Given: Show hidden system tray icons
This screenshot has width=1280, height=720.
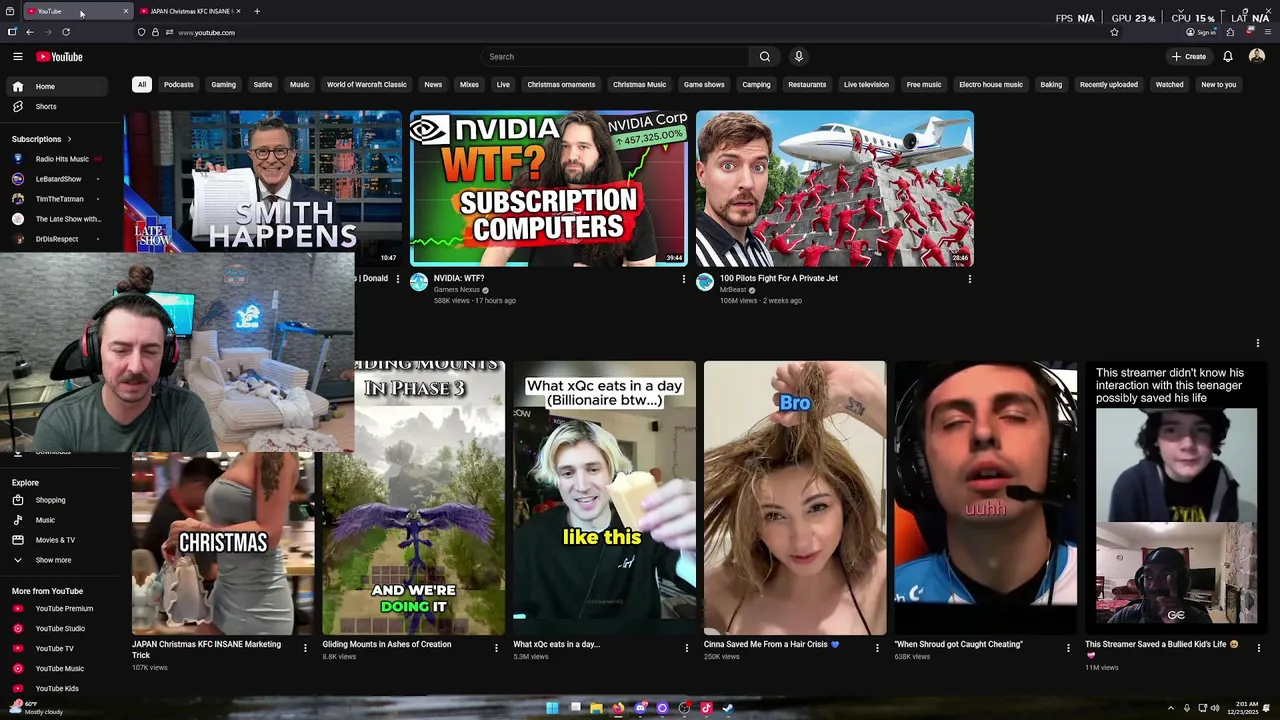Looking at the screenshot, I should pos(1170,708).
